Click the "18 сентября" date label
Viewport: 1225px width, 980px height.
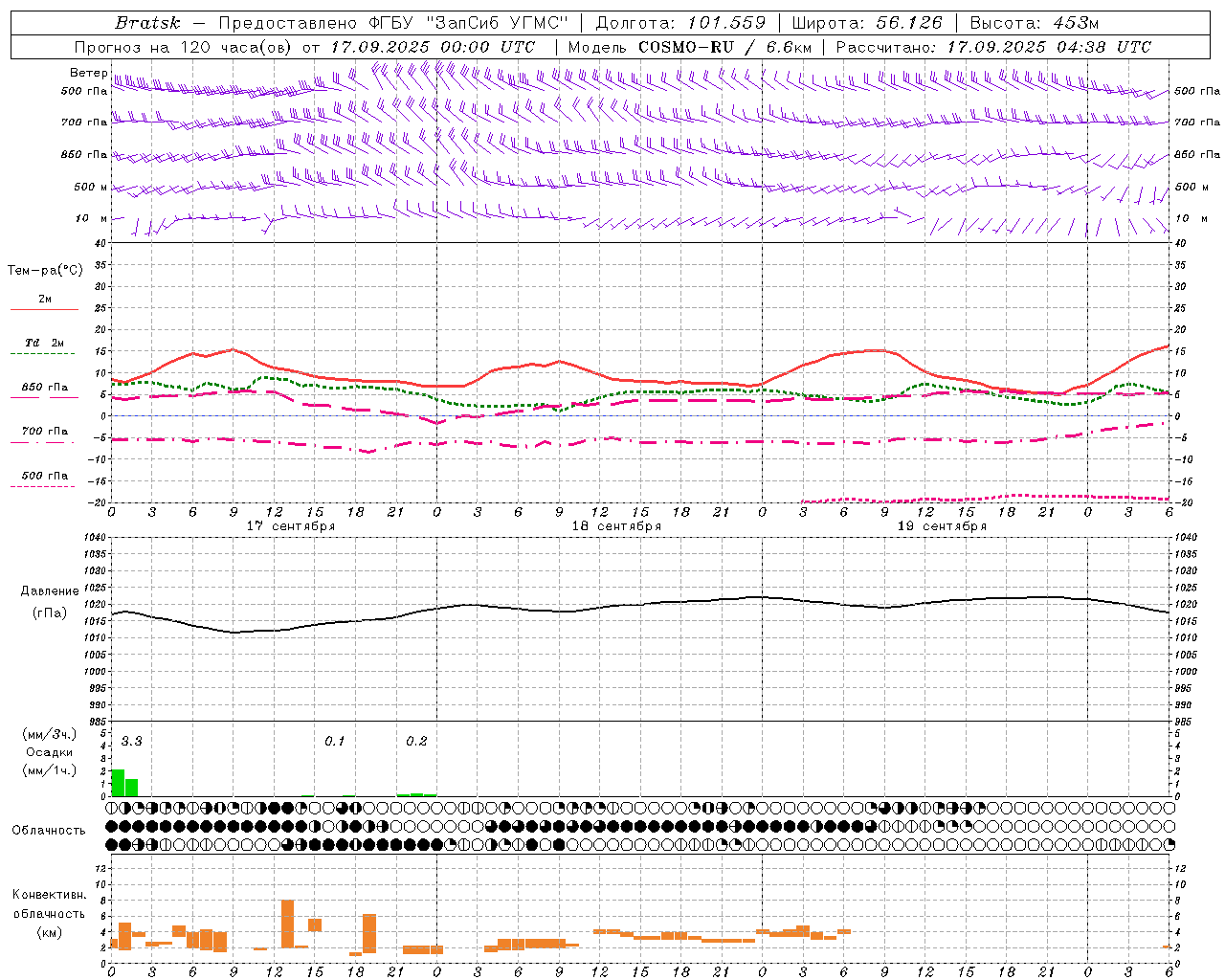(x=616, y=526)
